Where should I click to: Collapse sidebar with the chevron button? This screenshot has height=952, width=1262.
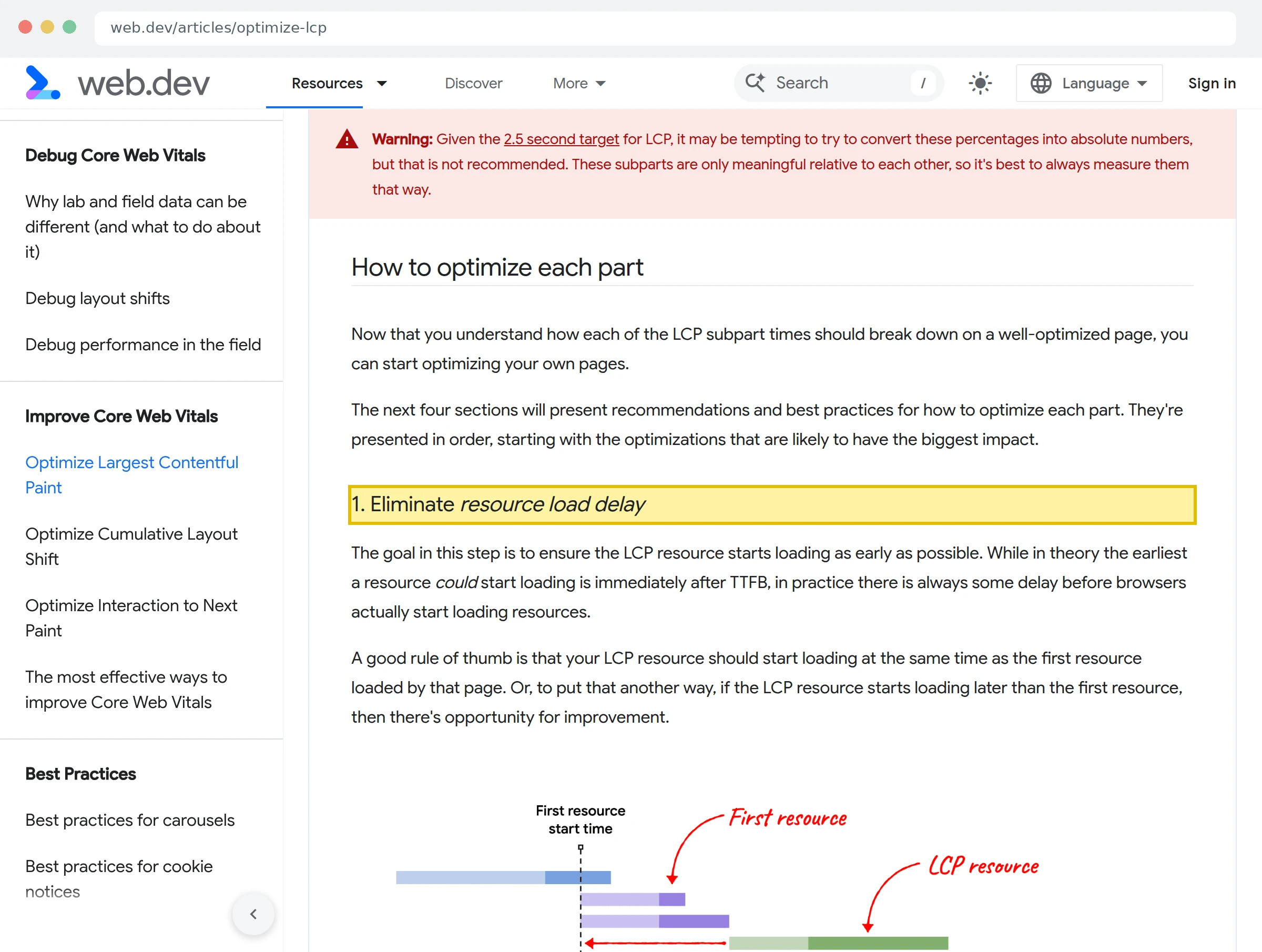pyautogui.click(x=253, y=914)
